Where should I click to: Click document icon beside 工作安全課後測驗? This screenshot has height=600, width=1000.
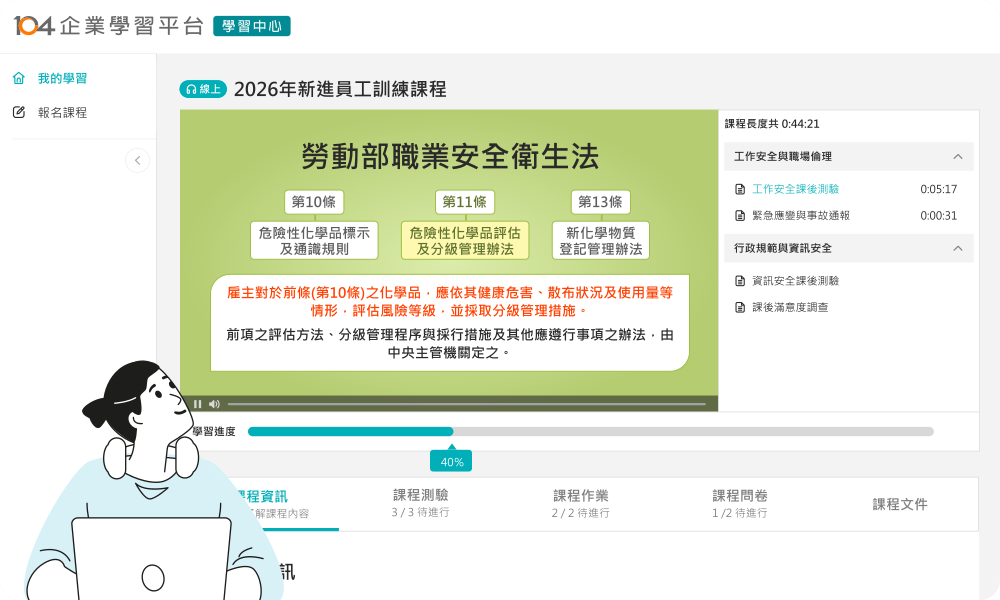pyautogui.click(x=740, y=189)
